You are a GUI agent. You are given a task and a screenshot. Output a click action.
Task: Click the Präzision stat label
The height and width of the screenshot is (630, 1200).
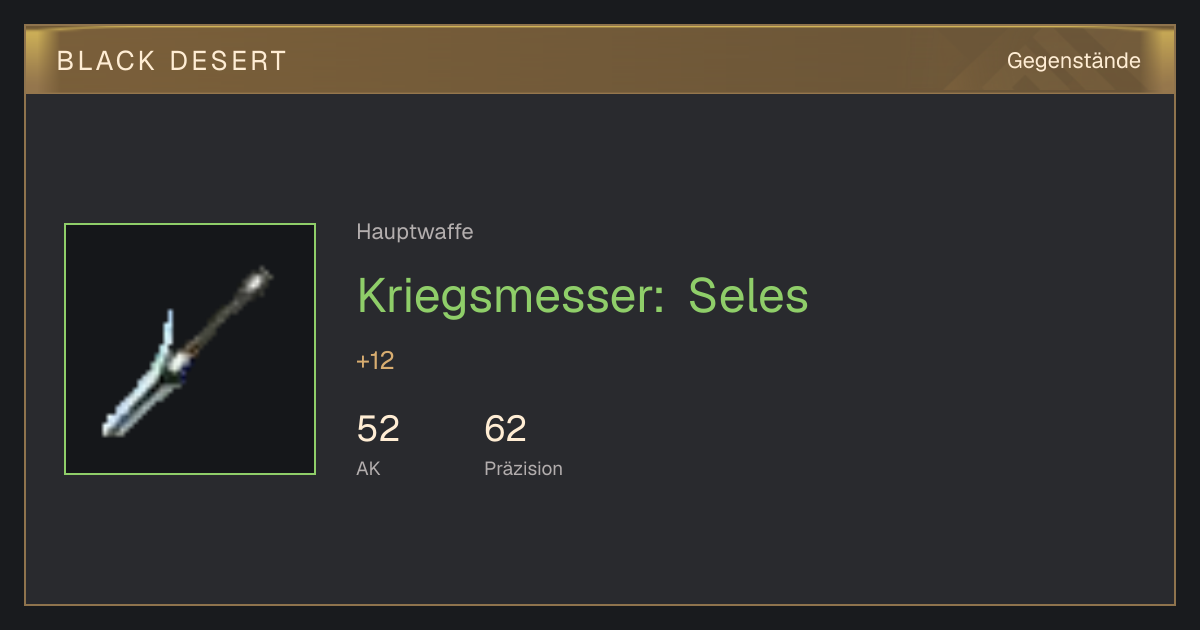coord(523,468)
